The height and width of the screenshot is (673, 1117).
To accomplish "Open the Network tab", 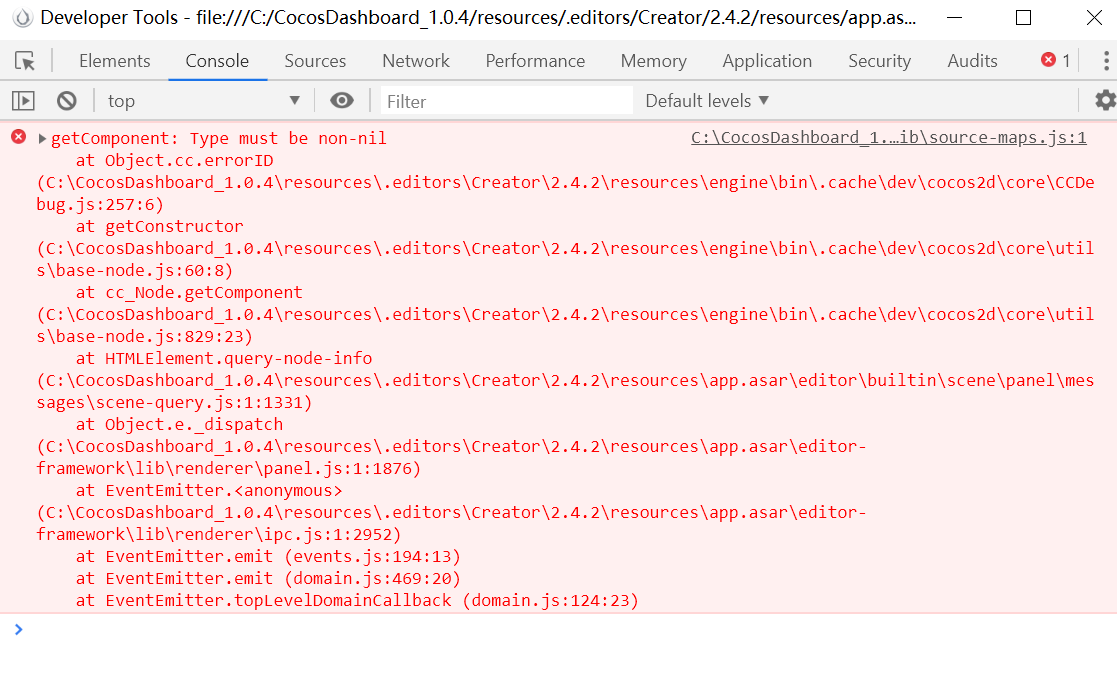I will [x=416, y=61].
